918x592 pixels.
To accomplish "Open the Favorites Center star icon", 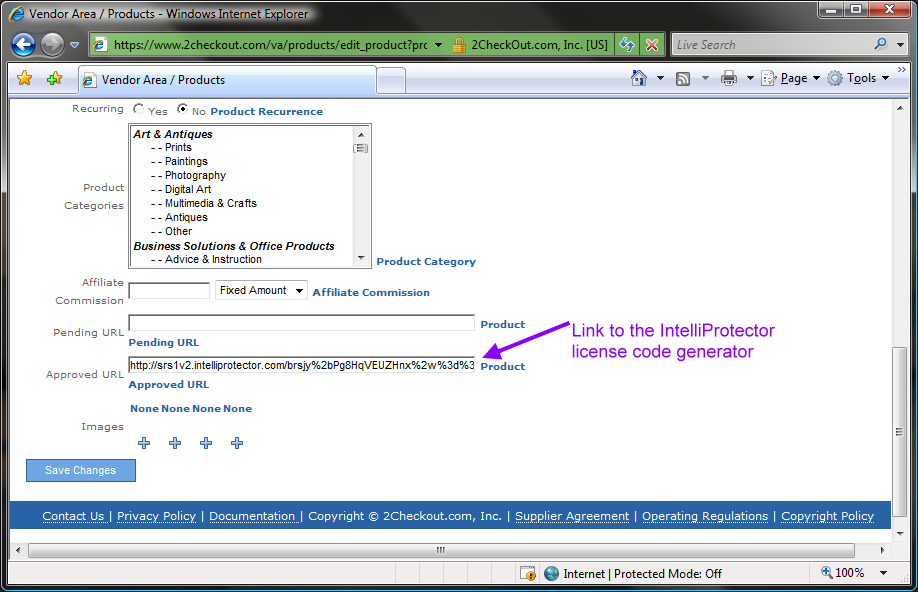I will [25, 78].
